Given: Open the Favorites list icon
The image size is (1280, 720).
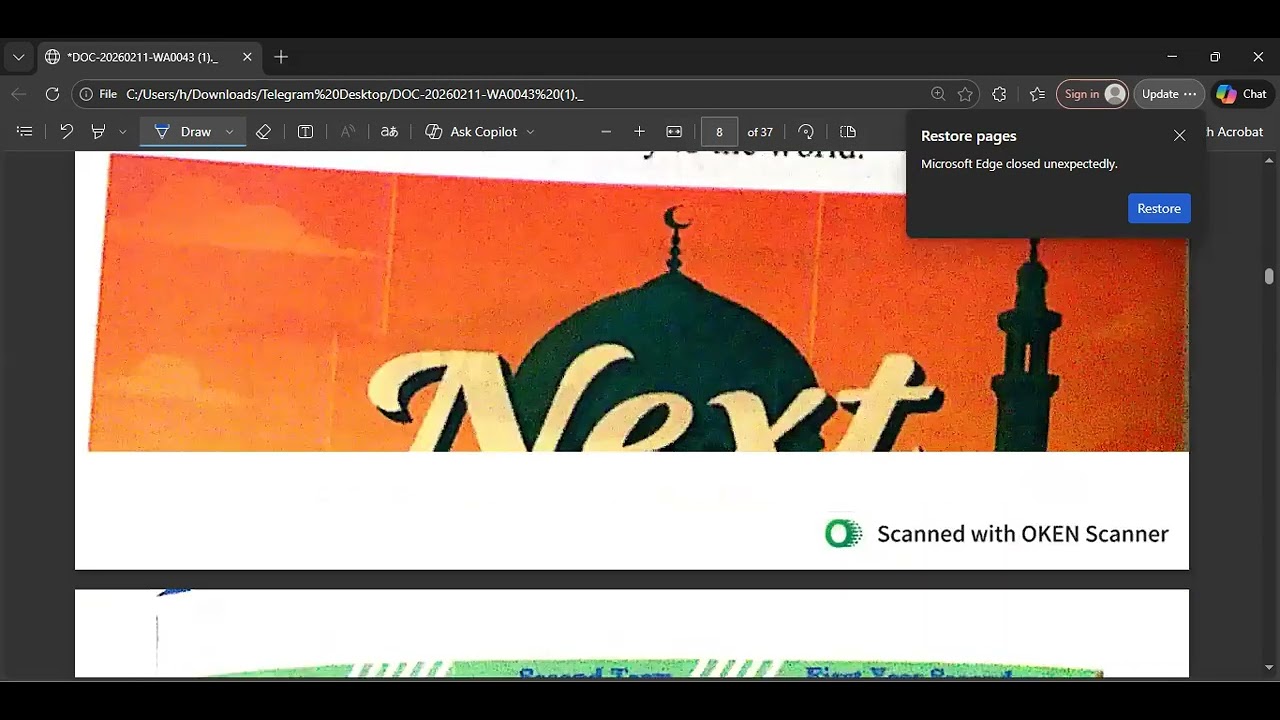Looking at the screenshot, I should click(x=1037, y=94).
